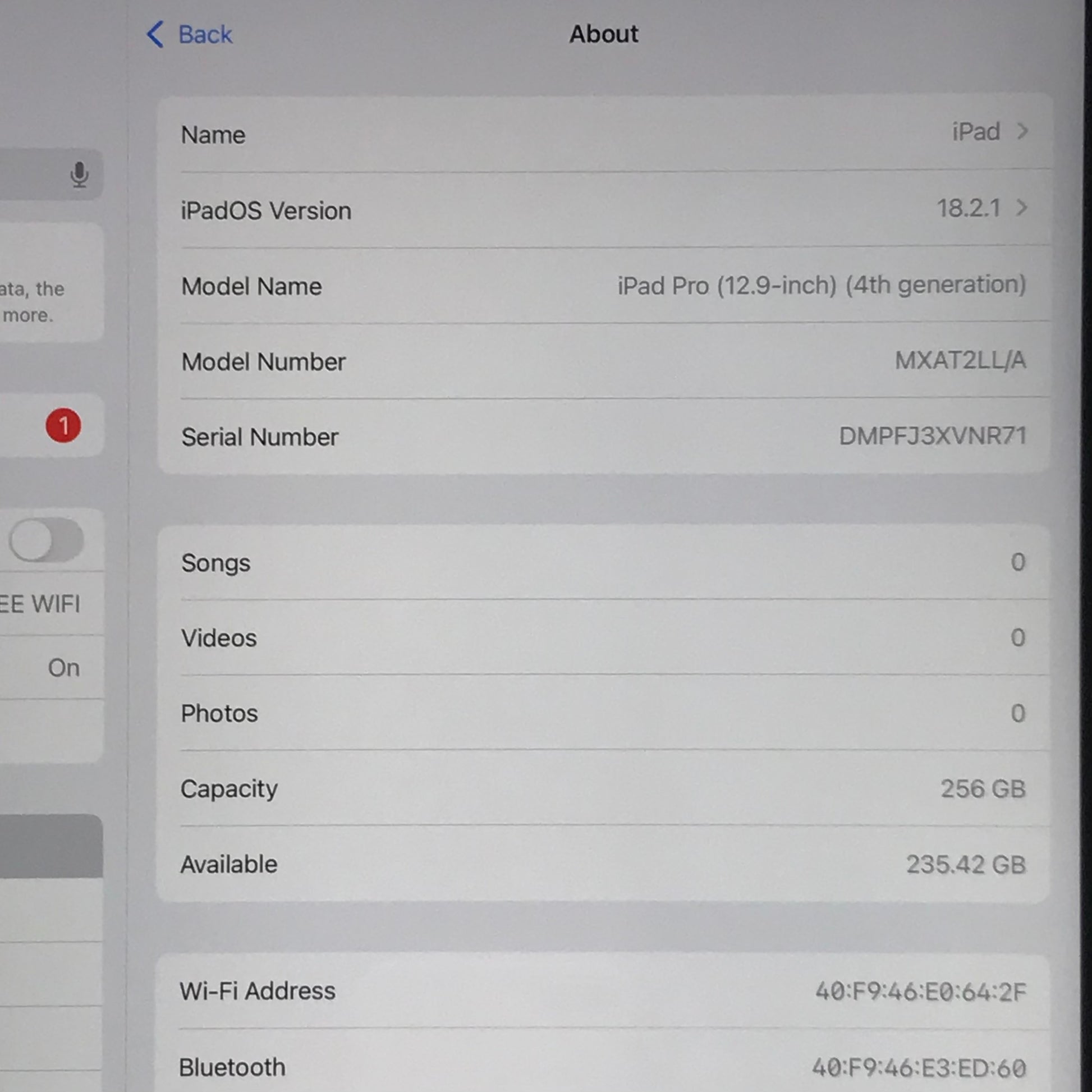Tap serial number DMPFJ3XVNR71
This screenshot has width=1092, height=1092.
(x=933, y=436)
